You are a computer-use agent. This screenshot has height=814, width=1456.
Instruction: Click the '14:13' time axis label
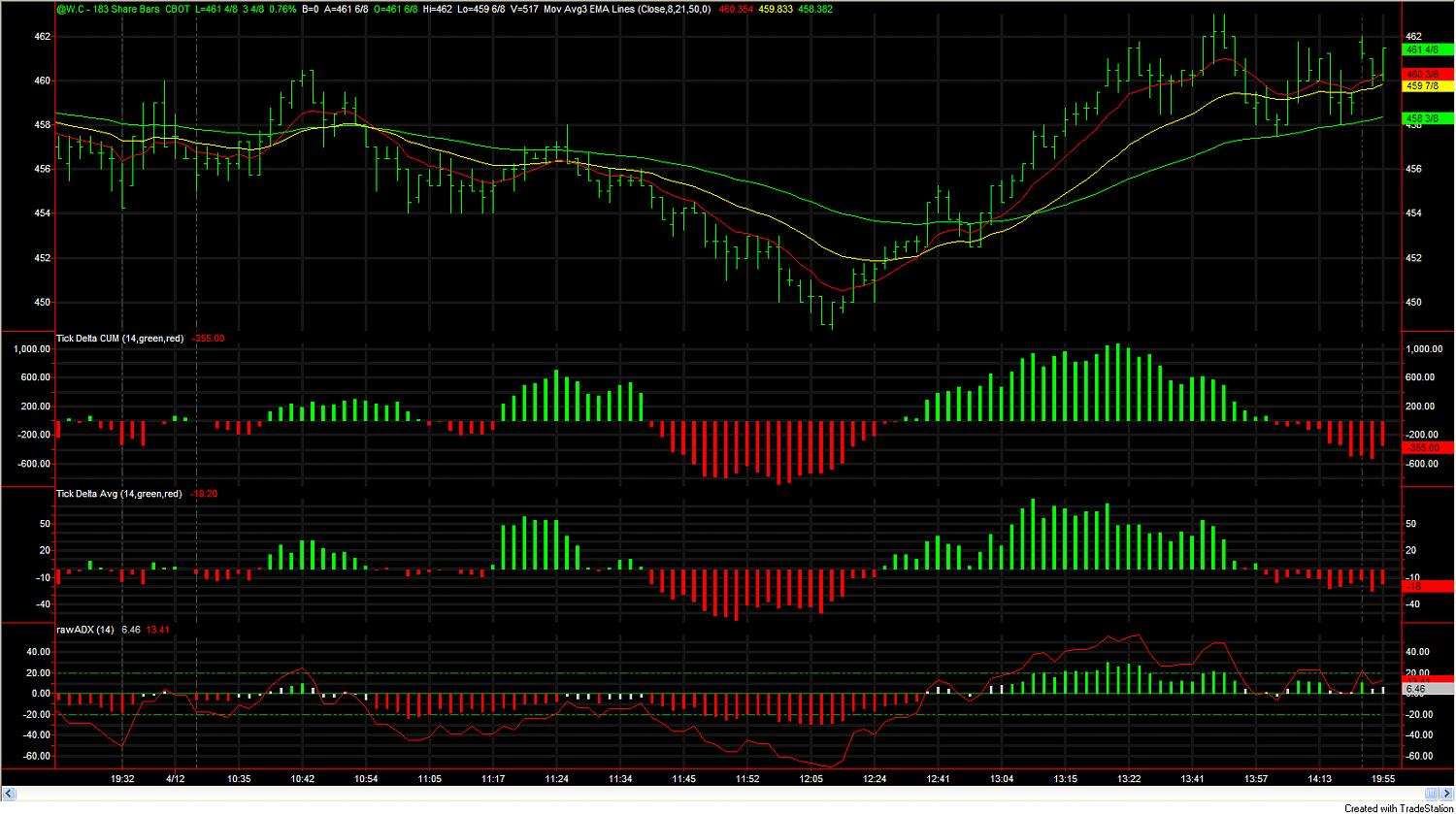(x=1319, y=778)
